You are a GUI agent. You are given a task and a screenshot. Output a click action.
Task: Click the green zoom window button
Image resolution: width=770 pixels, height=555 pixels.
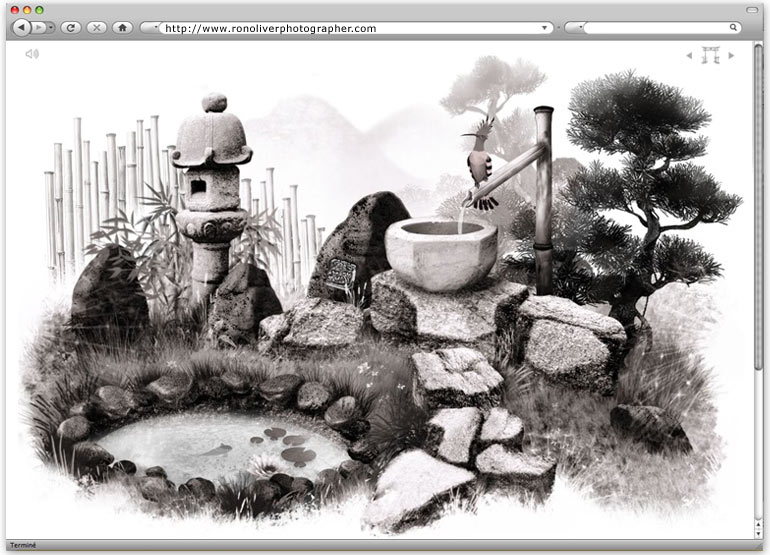pyautogui.click(x=39, y=10)
